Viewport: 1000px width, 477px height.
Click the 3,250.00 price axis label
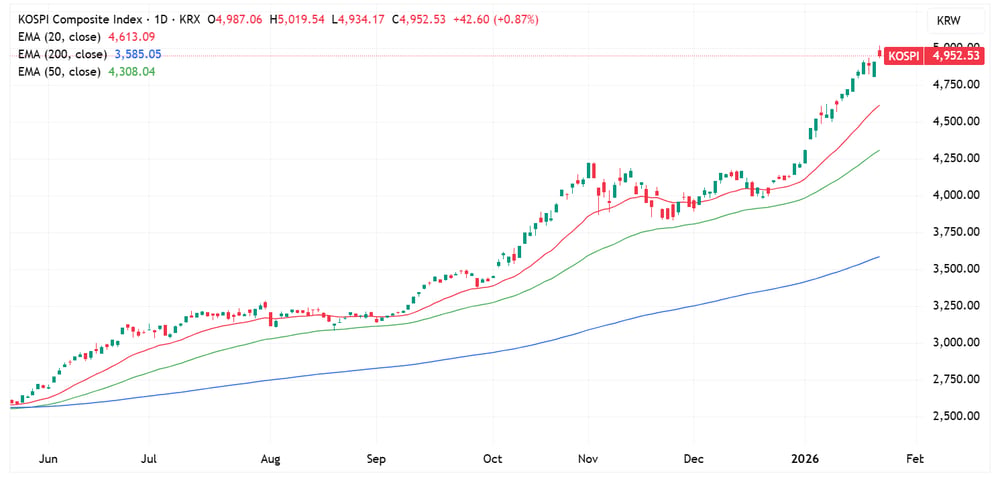click(x=955, y=305)
